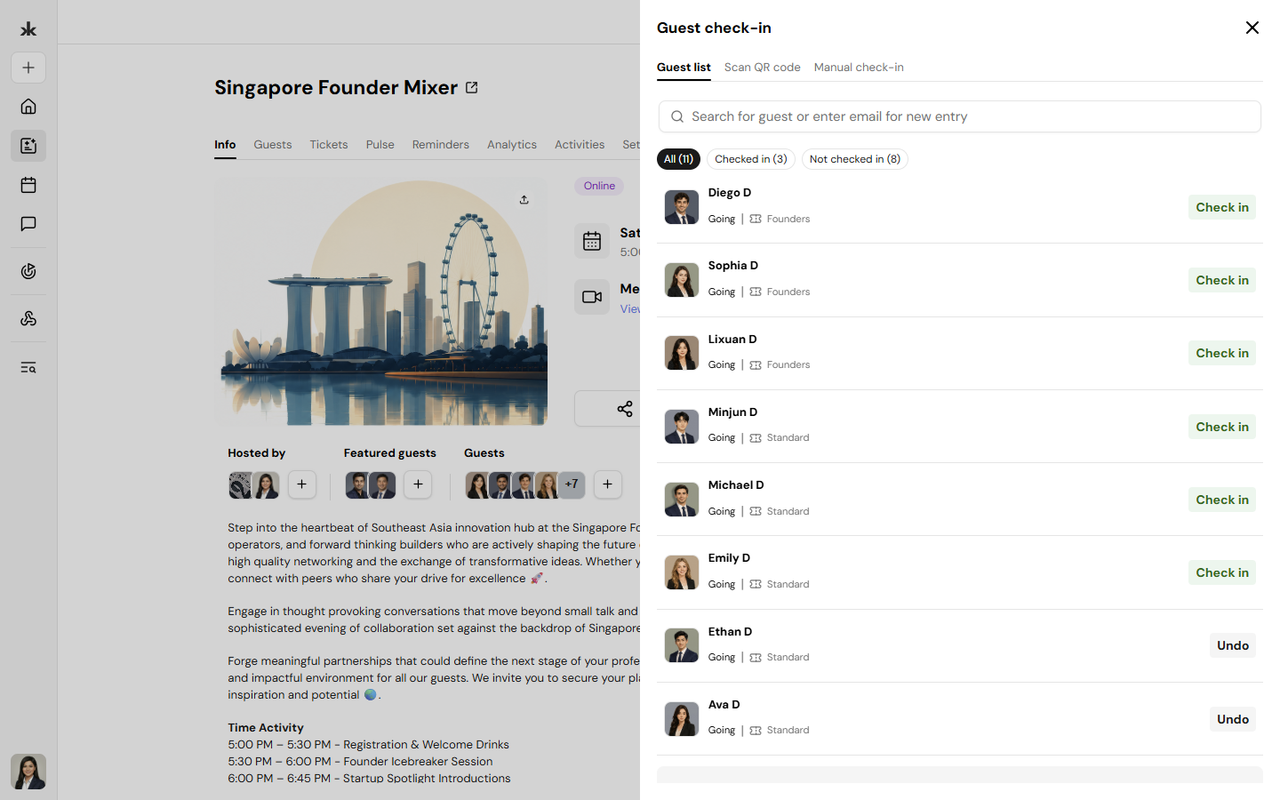The image size is (1280, 800).
Task: Open the Pulse tab of event
Action: click(x=380, y=145)
